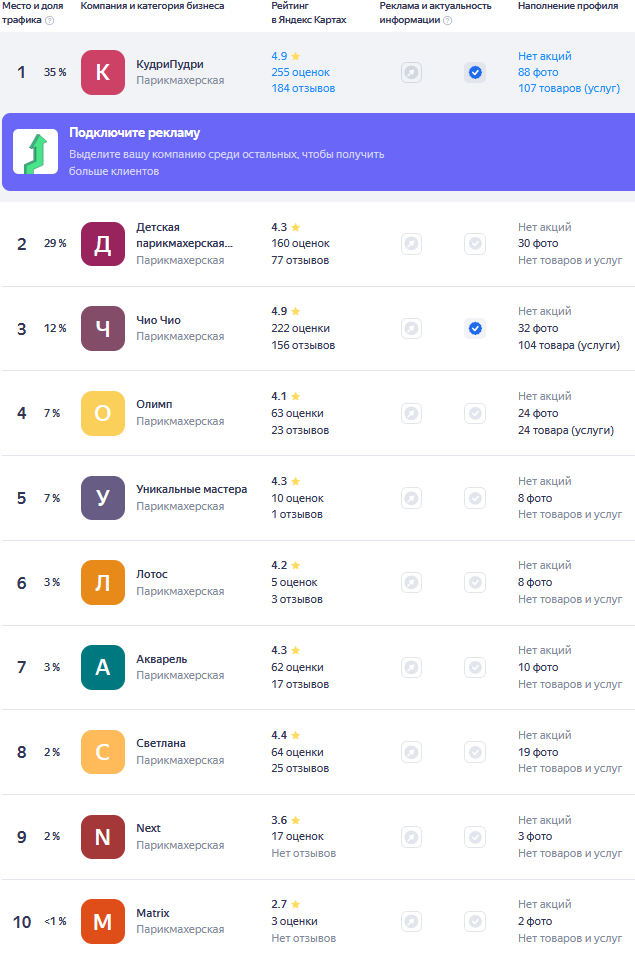Click '104 товара (услуги)' for Чио Чио
Viewport: 635px width, 960px height.
pos(569,345)
